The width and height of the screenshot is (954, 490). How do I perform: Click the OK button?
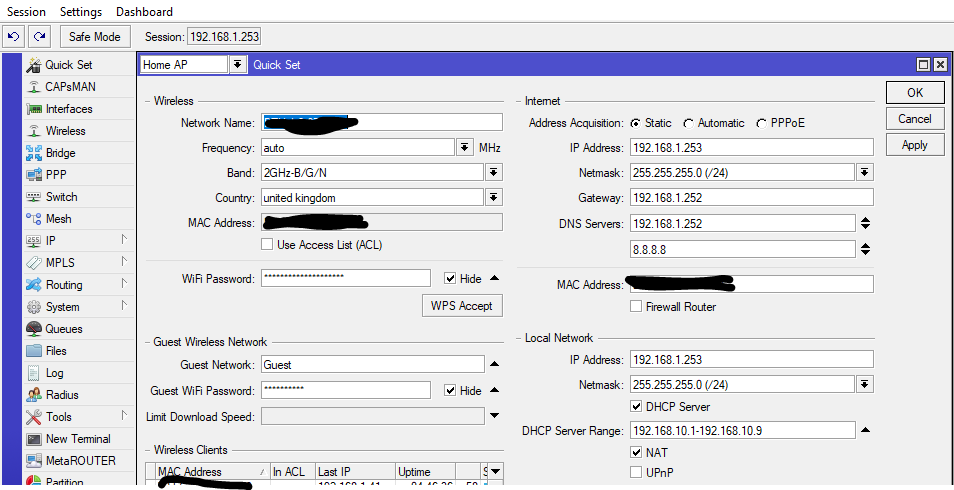pos(915,93)
